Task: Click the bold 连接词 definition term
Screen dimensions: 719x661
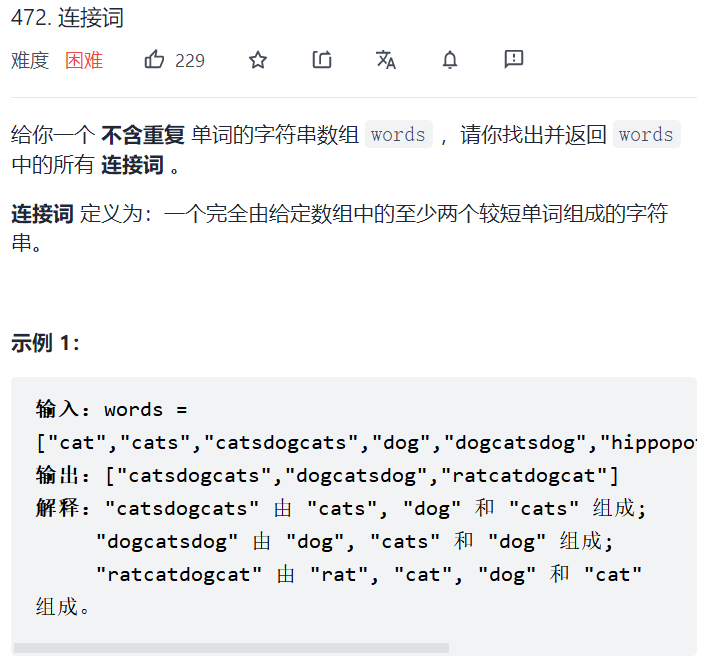Action: pyautogui.click(x=42, y=214)
